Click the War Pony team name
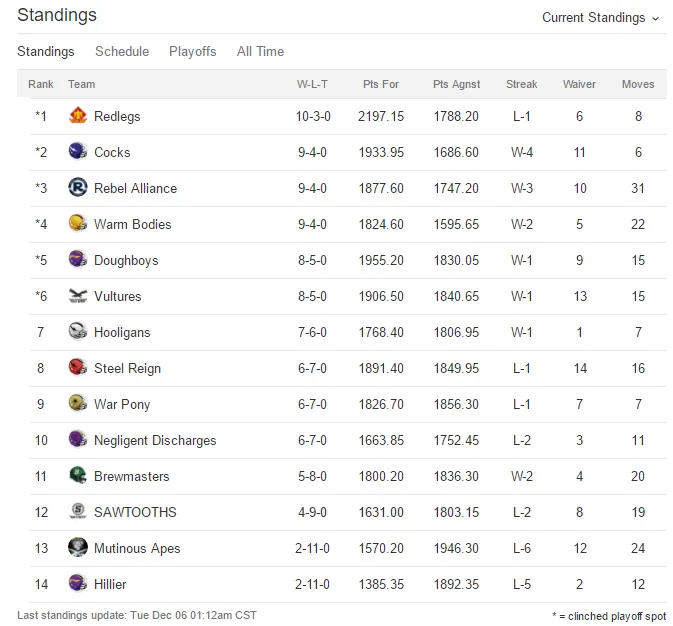Image resolution: width=673 pixels, height=626 pixels. pos(122,404)
